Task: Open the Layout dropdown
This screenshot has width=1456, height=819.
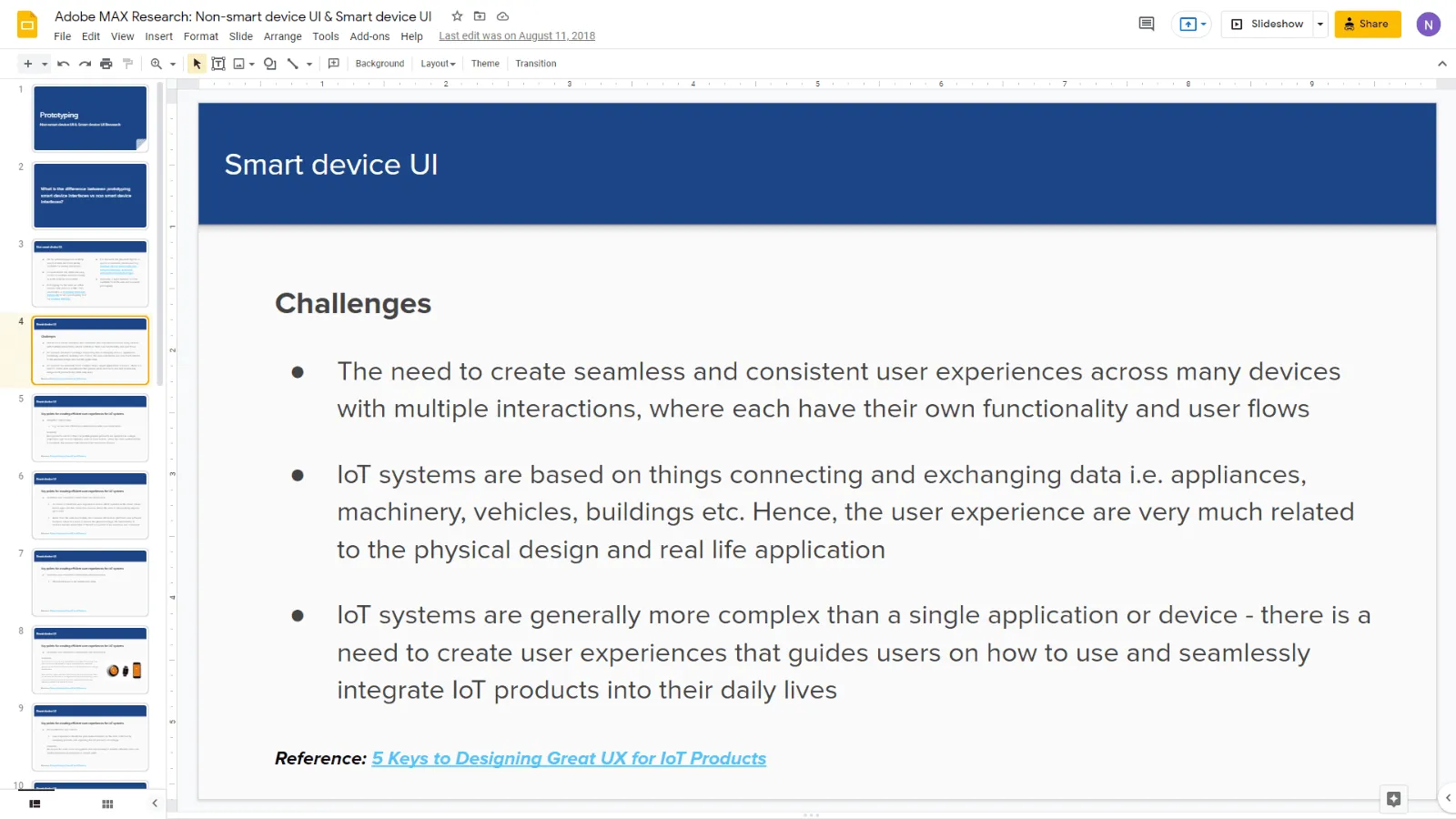Action: pyautogui.click(x=438, y=64)
